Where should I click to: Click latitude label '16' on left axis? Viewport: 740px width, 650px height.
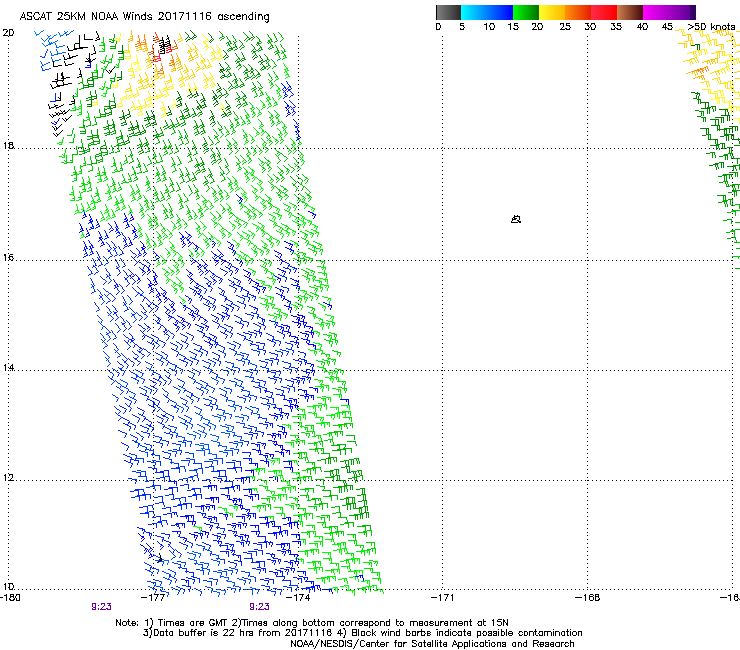8,258
